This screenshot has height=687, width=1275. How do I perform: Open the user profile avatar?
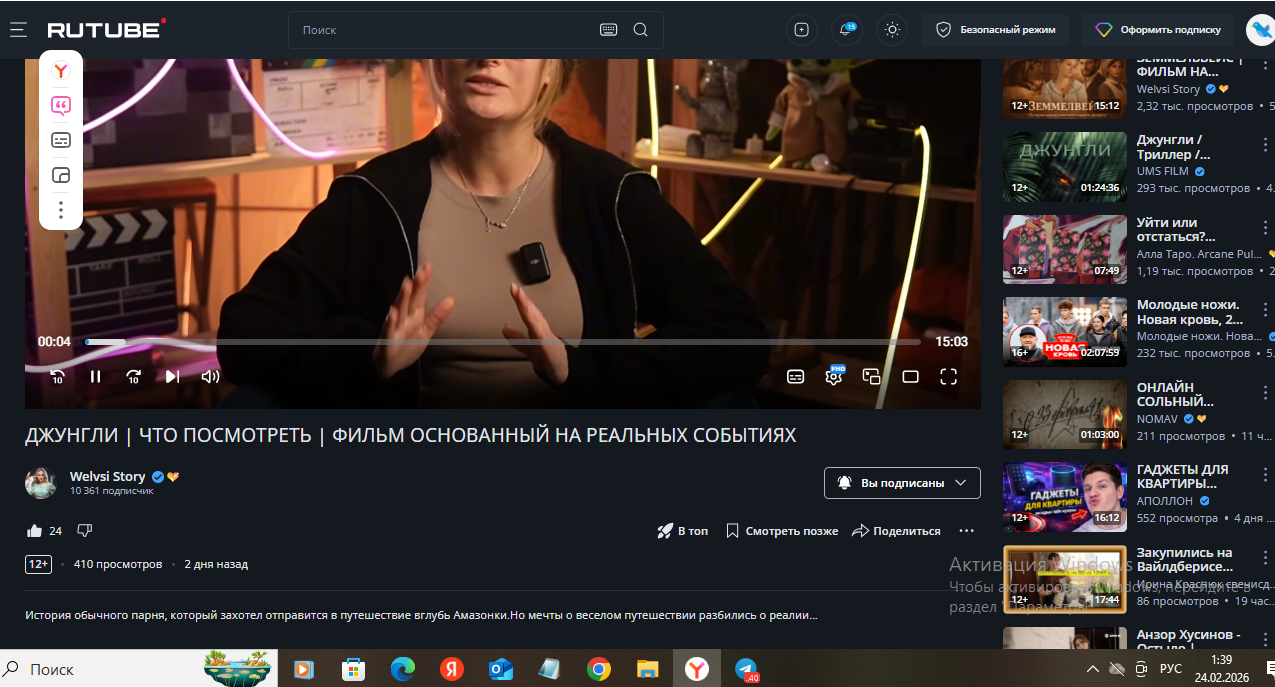1260,30
